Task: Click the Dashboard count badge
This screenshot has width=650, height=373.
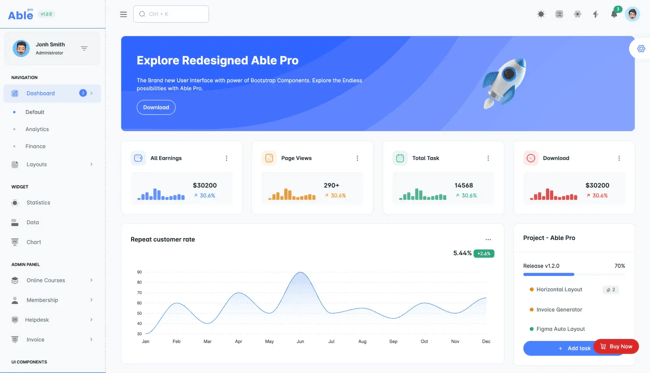Action: (x=83, y=93)
